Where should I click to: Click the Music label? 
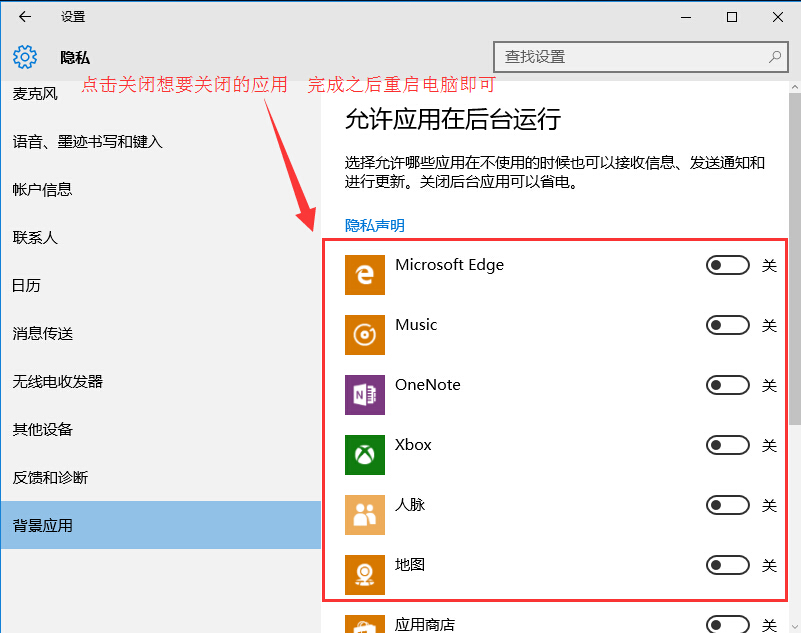[x=416, y=325]
